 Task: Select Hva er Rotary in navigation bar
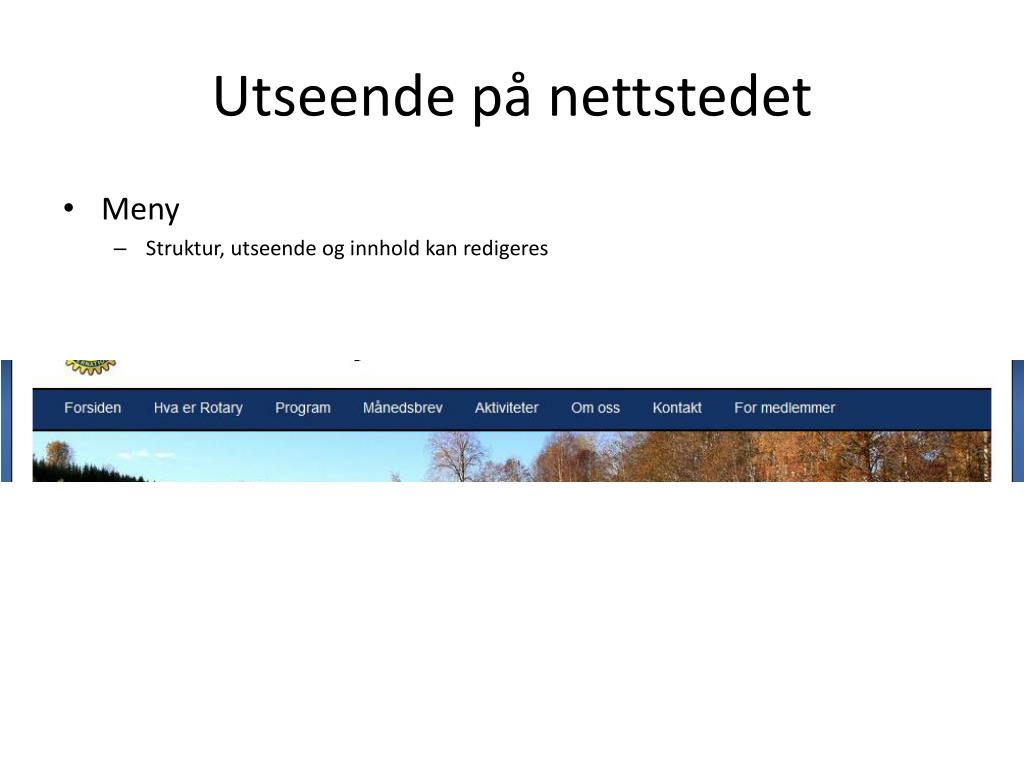(198, 408)
